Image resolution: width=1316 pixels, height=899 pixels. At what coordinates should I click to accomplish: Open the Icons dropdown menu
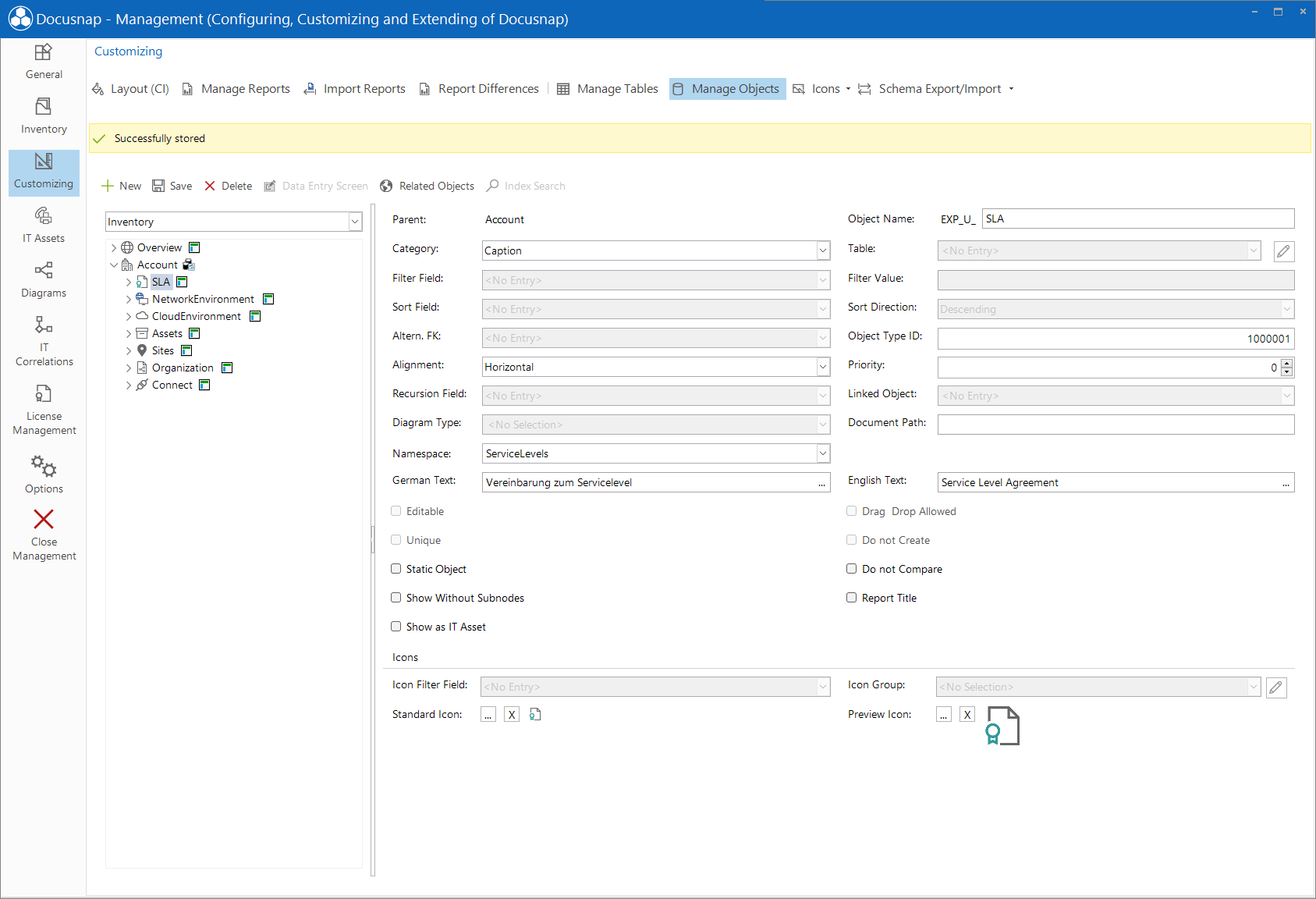click(821, 89)
